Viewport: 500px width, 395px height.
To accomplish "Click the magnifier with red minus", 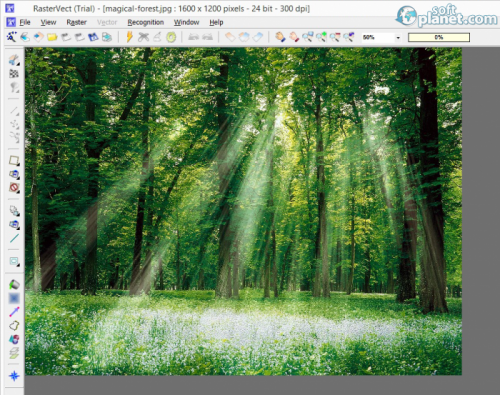I will click(x=335, y=37).
